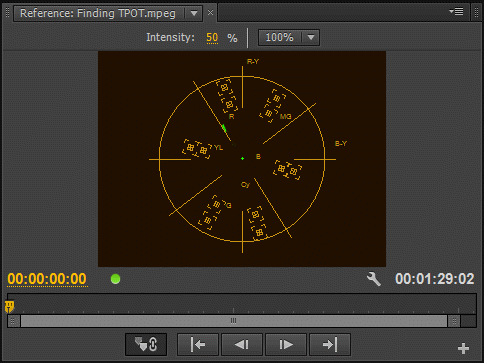Click the right zoom bar end handle
Image resolution: width=484 pixels, height=363 pixels.
[454, 321]
